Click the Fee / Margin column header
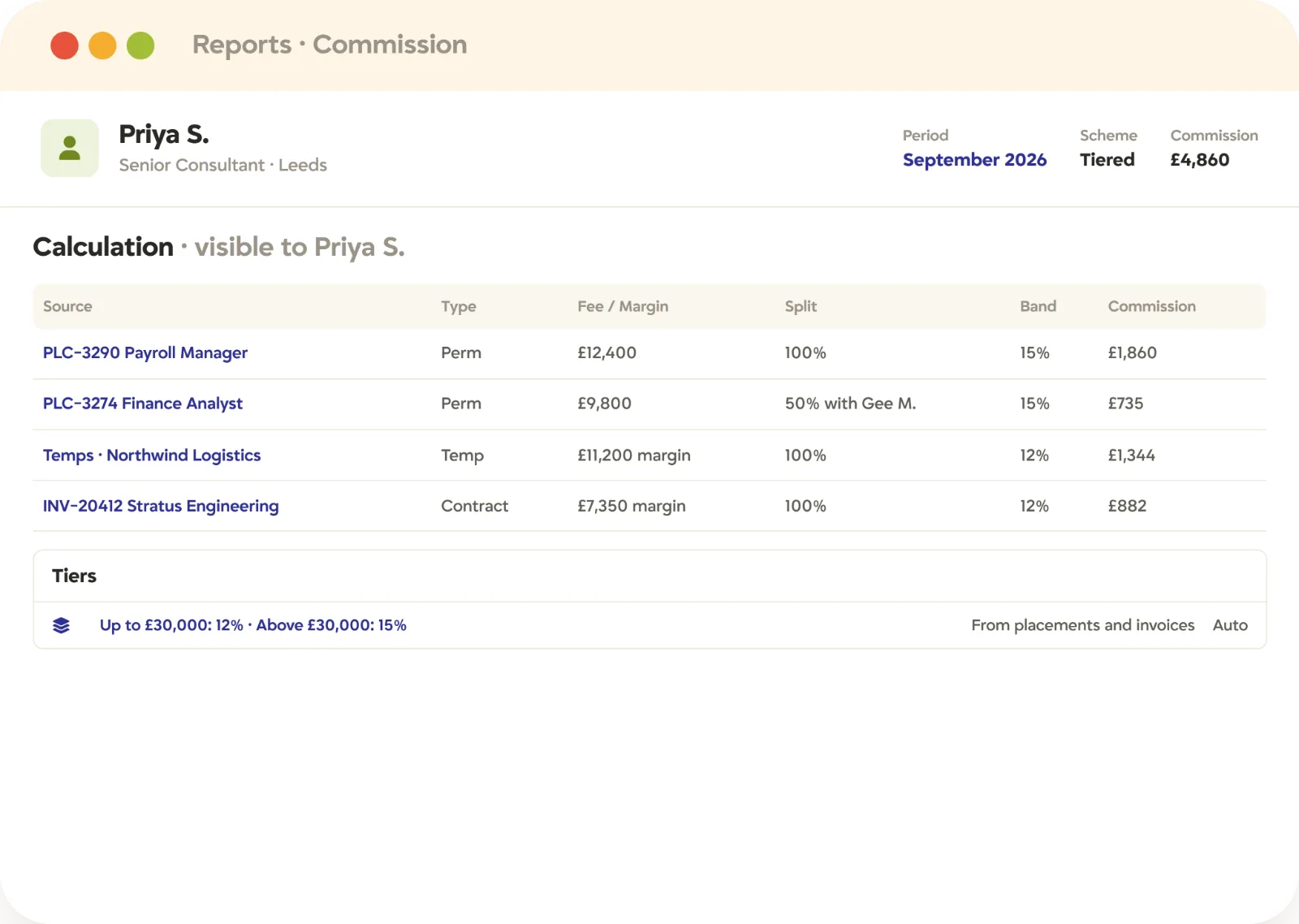 point(623,306)
